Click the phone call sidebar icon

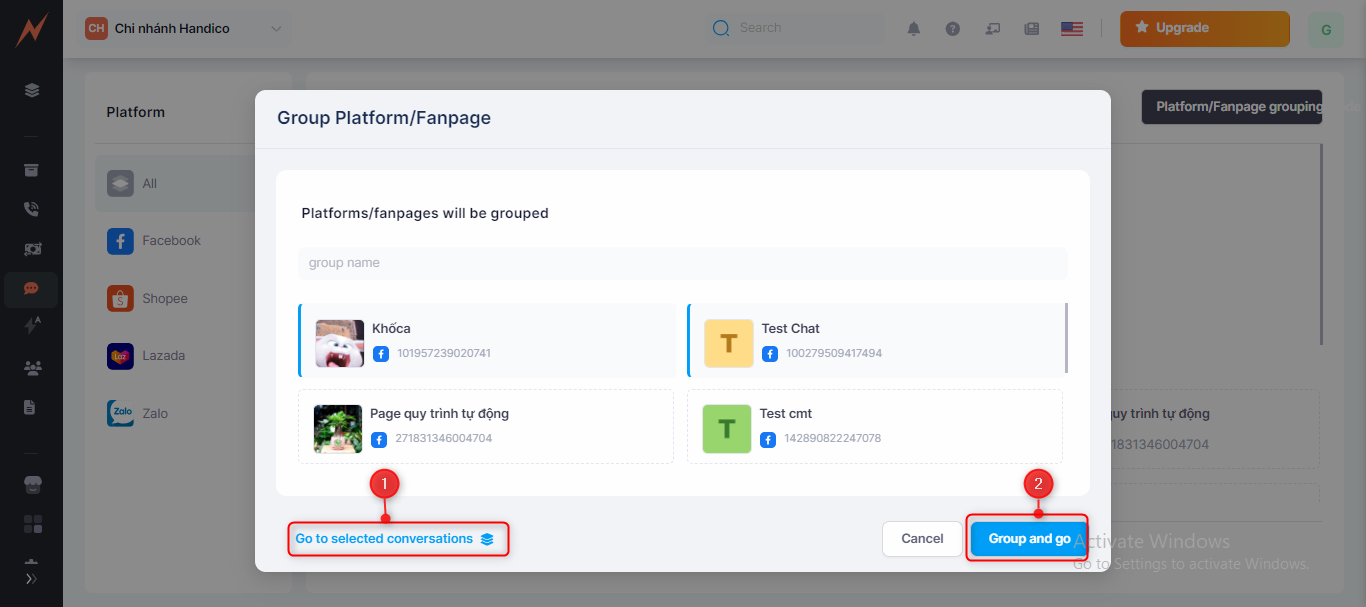tap(31, 209)
